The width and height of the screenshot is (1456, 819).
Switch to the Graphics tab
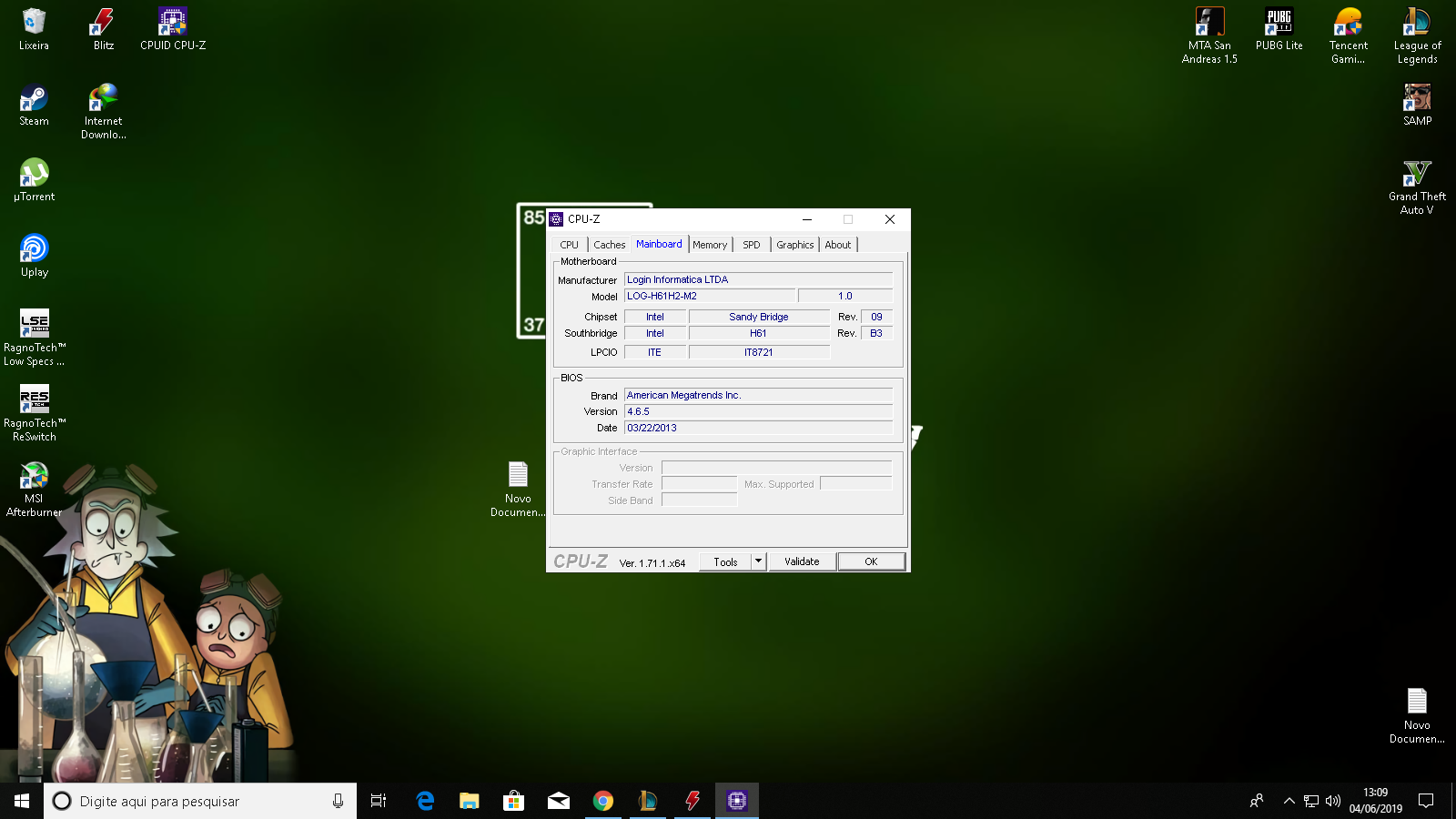click(x=794, y=245)
